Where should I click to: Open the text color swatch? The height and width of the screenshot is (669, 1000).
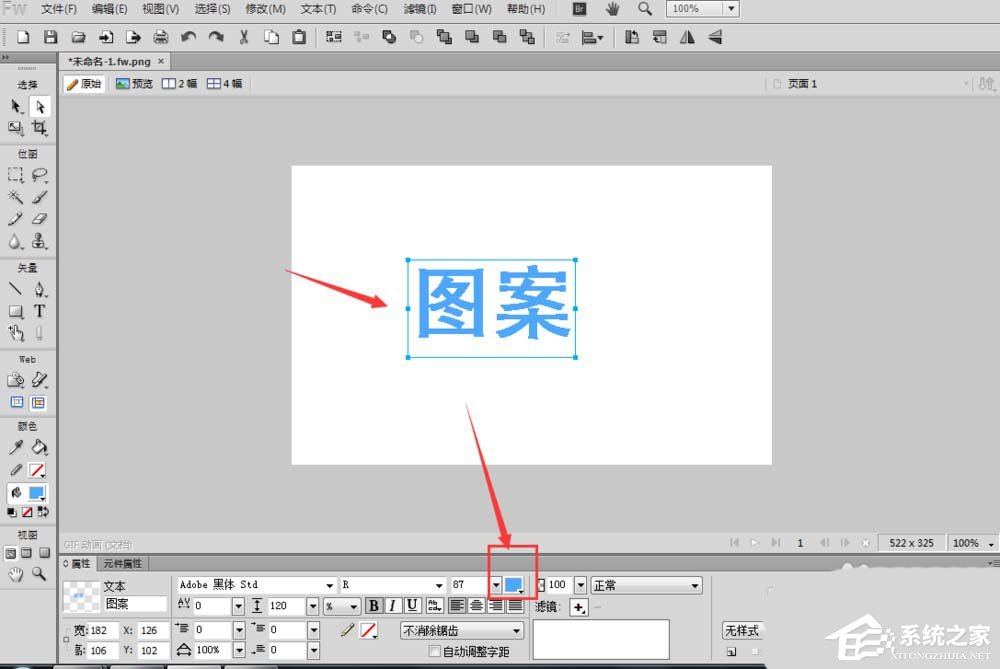pyautogui.click(x=516, y=584)
